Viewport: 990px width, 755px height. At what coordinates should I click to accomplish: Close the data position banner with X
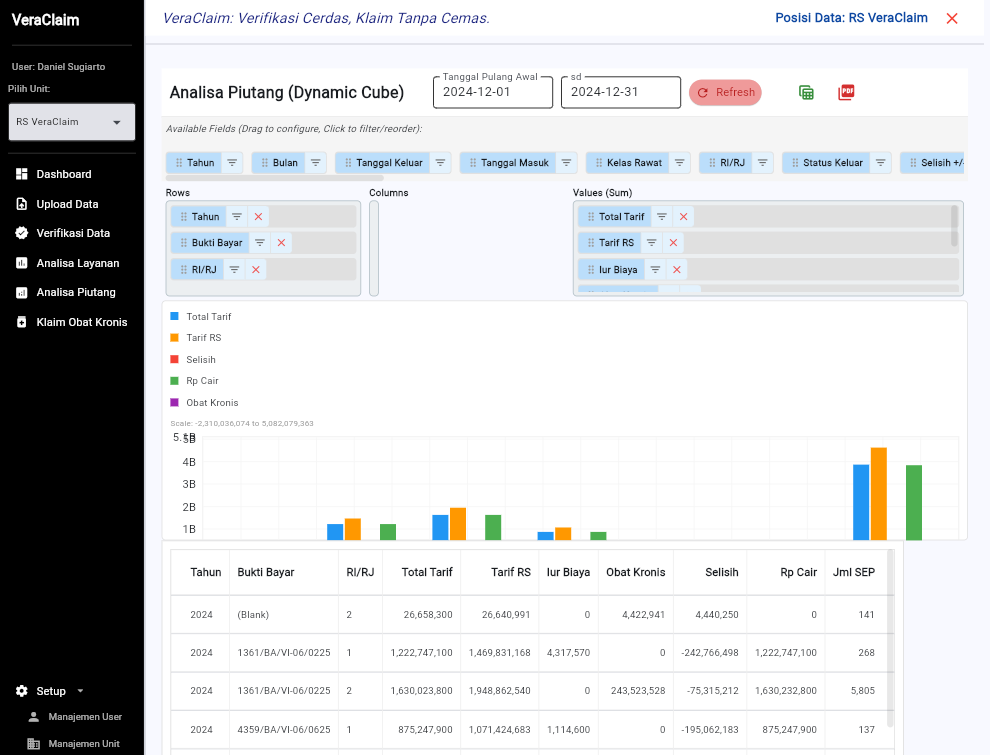952,19
